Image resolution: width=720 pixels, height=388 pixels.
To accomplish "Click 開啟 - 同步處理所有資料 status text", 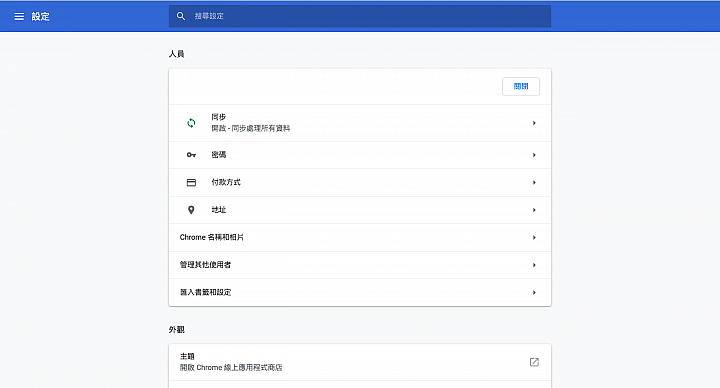I will [x=250, y=128].
